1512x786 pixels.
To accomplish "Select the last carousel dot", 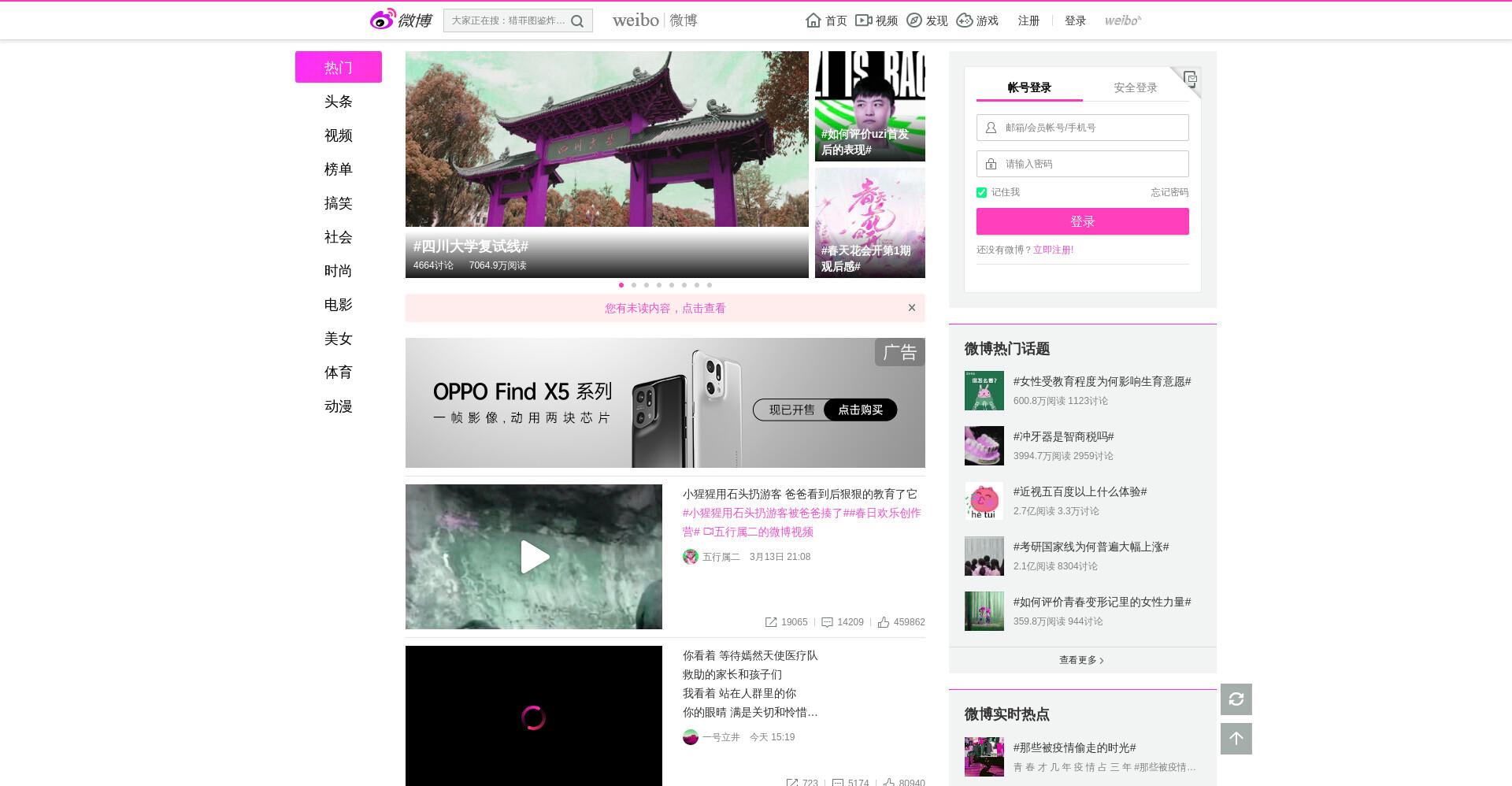I will point(710,285).
